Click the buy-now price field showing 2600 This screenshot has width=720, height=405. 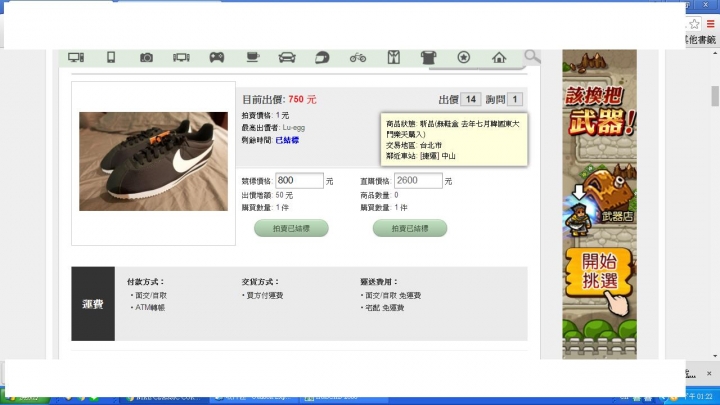(x=418, y=180)
